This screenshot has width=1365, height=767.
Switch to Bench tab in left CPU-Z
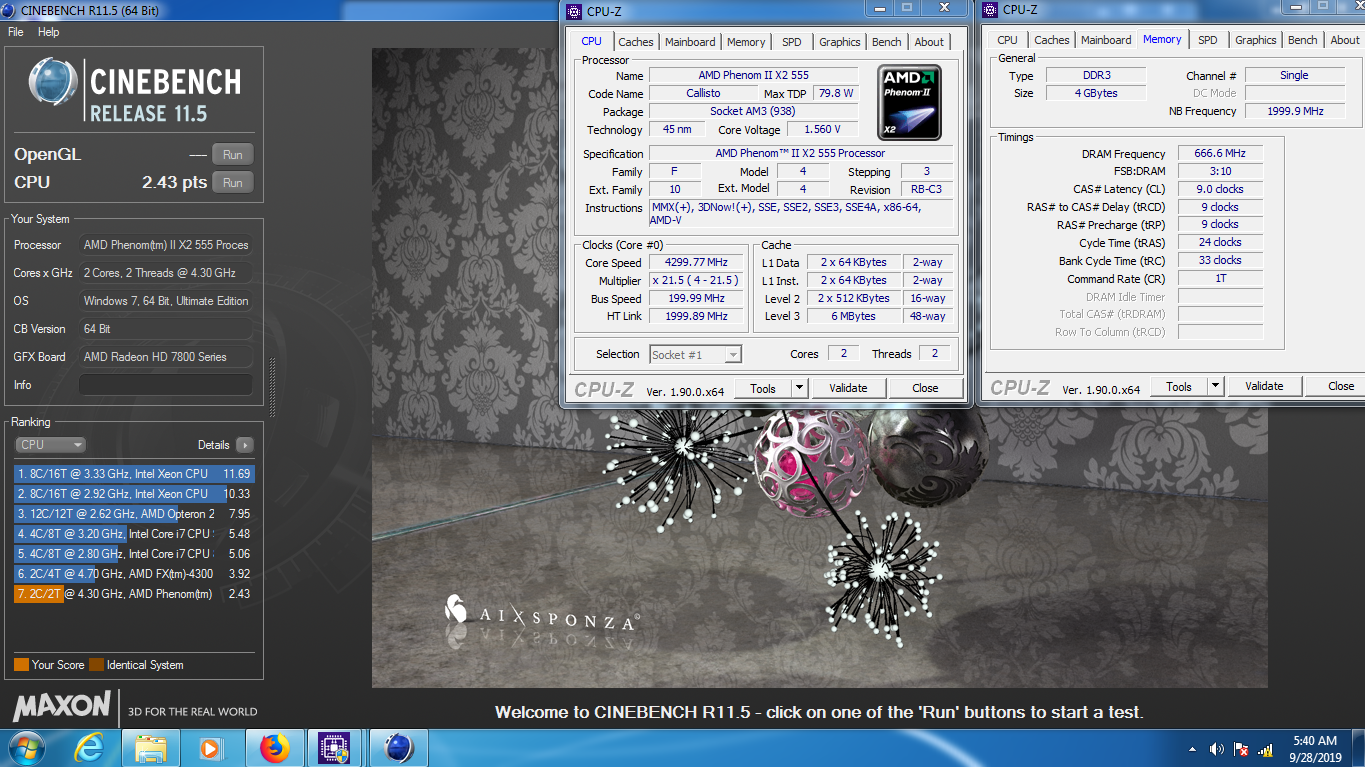pyautogui.click(x=887, y=42)
